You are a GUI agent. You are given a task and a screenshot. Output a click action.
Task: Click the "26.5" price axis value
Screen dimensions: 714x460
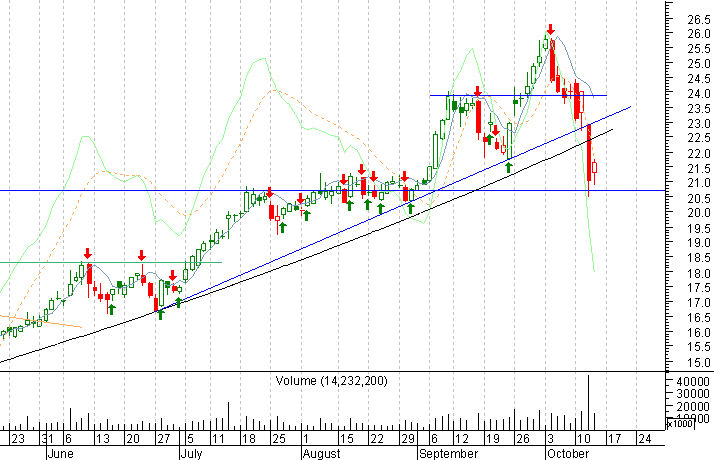click(x=699, y=20)
